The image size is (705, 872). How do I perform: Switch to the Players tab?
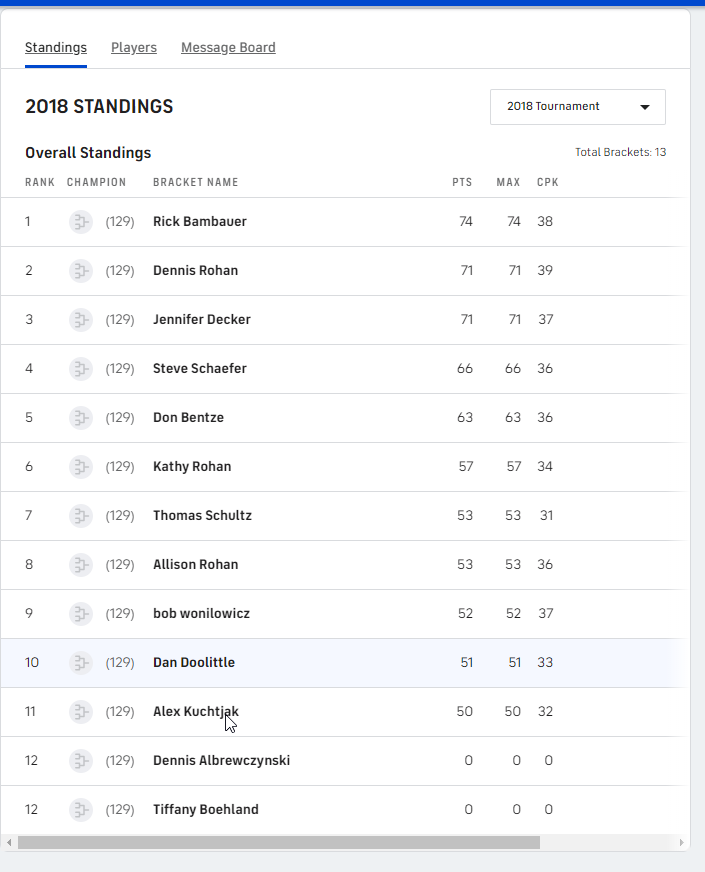tap(134, 48)
